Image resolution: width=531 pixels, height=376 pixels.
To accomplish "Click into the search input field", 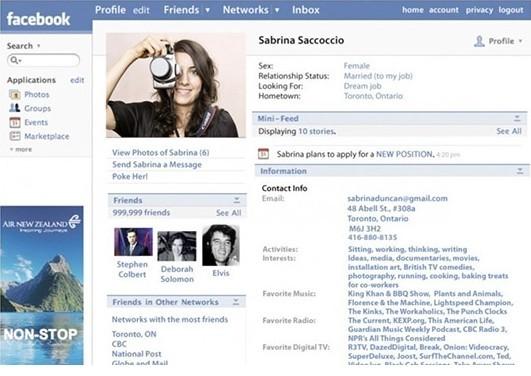I will [43, 60].
